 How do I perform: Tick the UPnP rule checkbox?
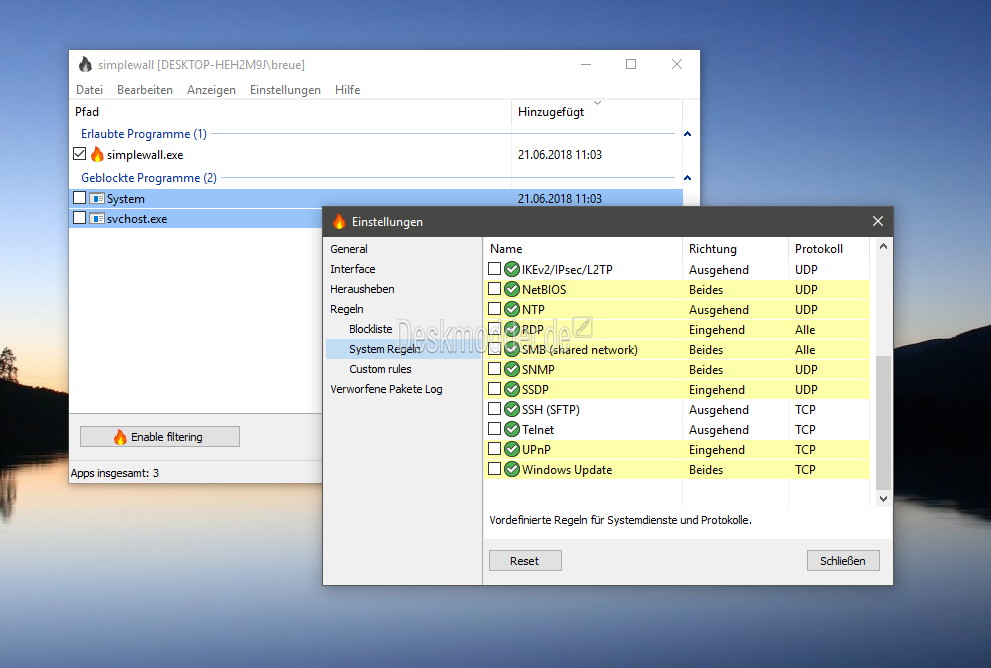[x=494, y=449]
